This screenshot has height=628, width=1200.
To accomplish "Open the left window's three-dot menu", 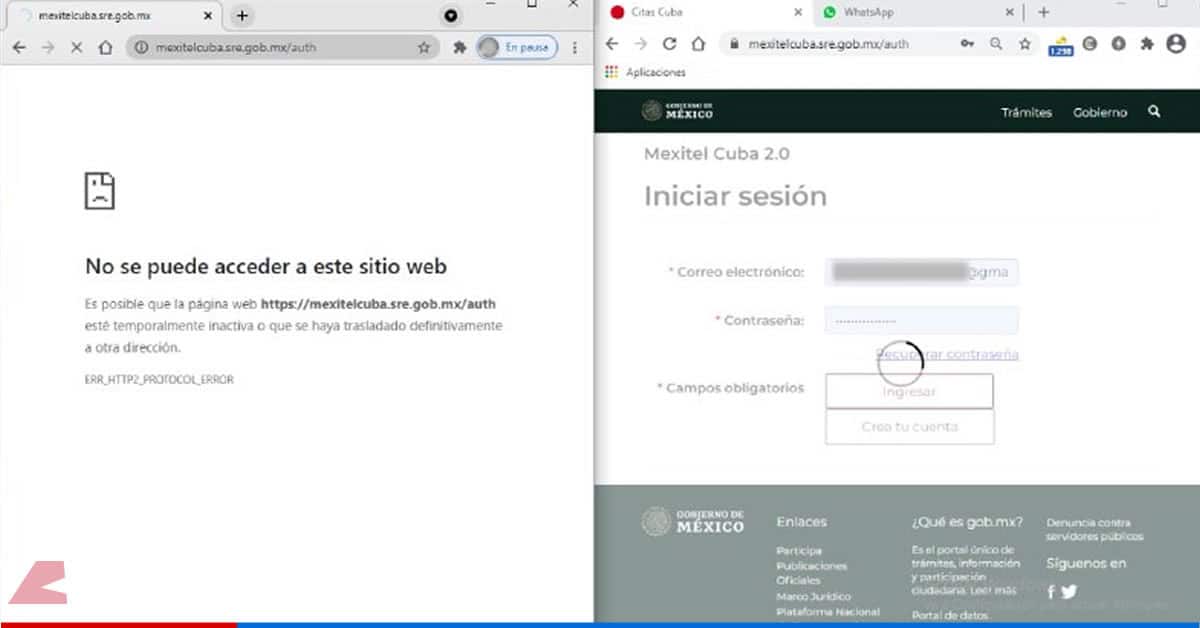I will click(575, 47).
